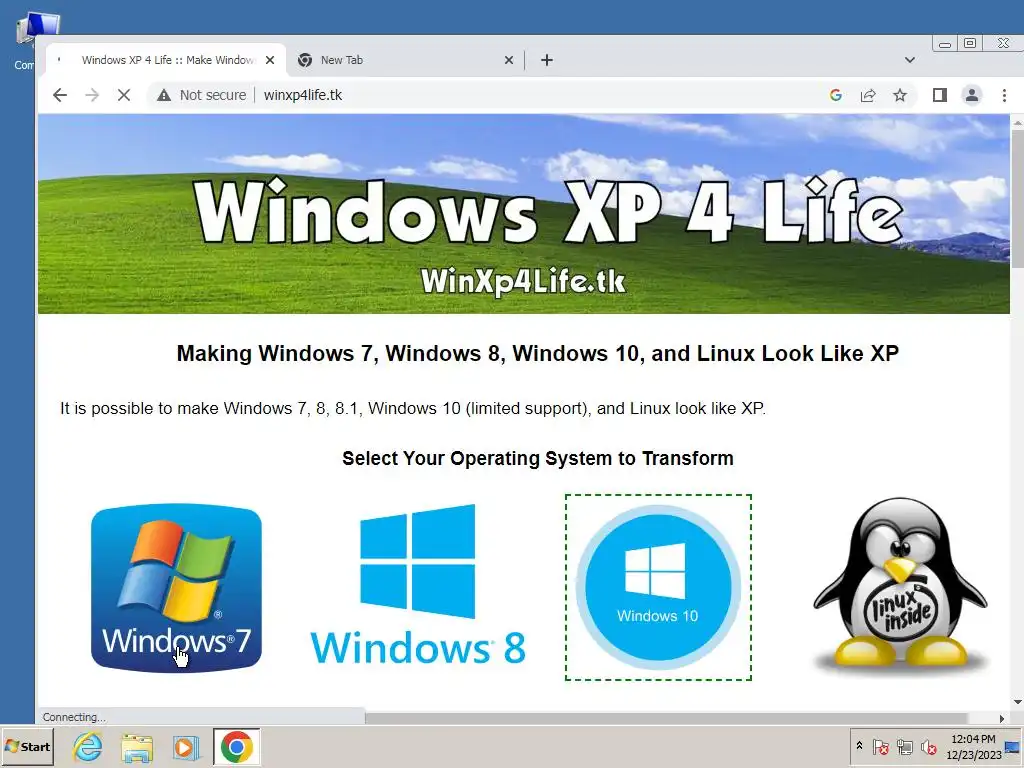Click the scrollbar up arrow
The width and height of the screenshot is (1024, 768).
1017,123
